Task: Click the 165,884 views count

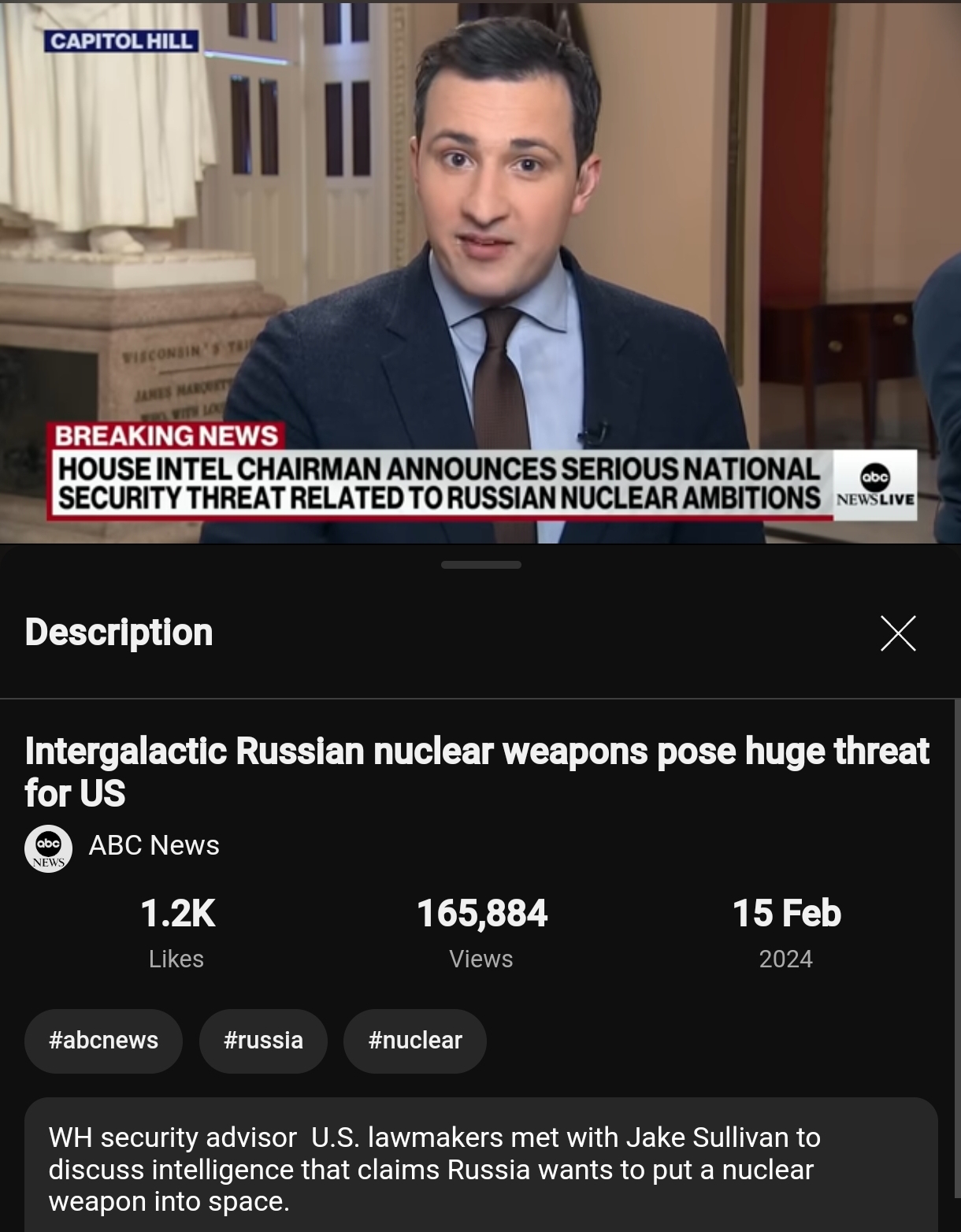Action: [x=481, y=914]
